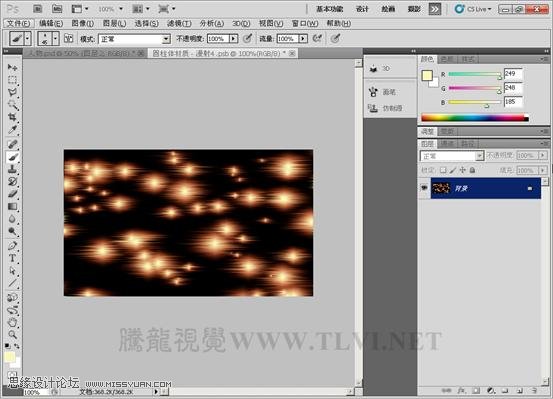Screen dimensions: 553x399
Task: Toggle lock all in Layers panel
Action: (472, 170)
